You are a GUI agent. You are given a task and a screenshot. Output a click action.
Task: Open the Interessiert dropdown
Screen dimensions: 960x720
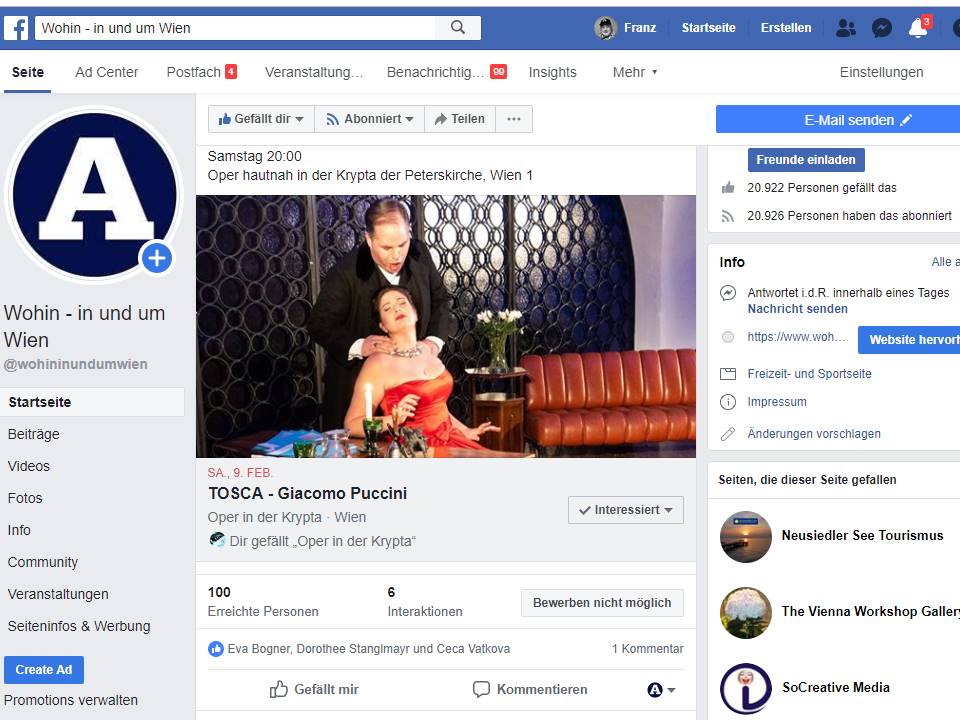pyautogui.click(x=626, y=510)
